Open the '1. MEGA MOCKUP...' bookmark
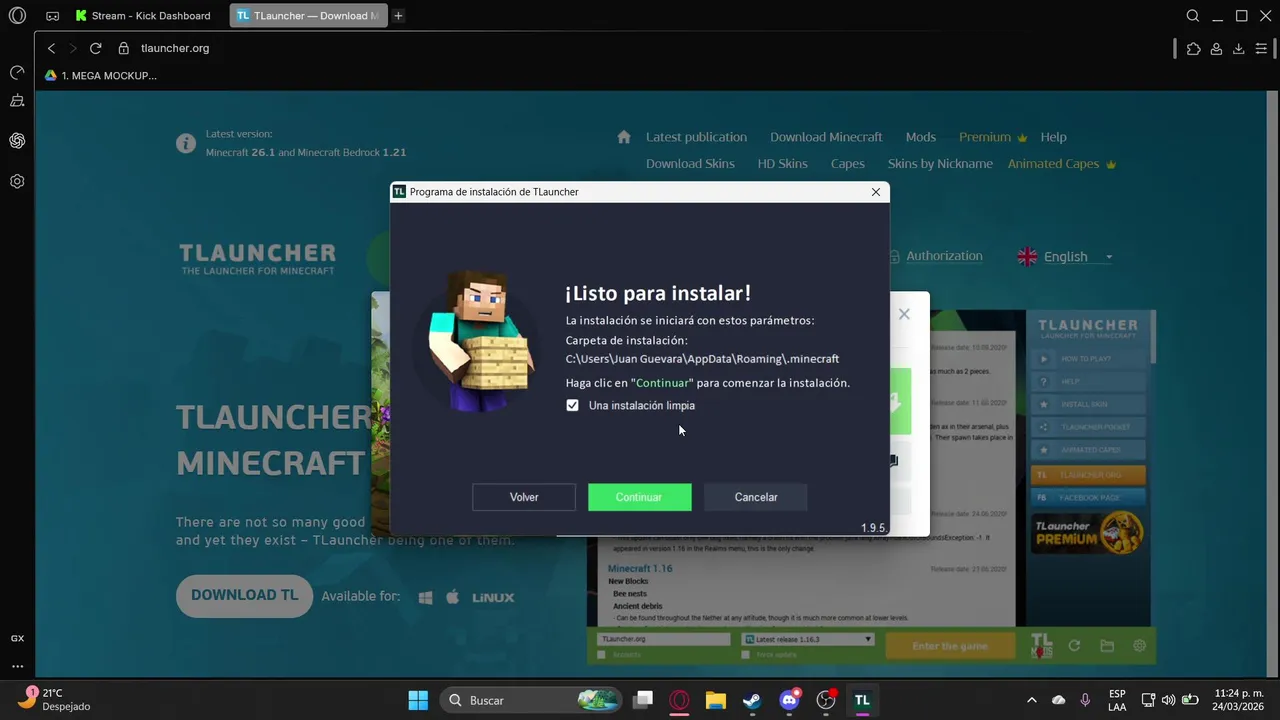 coord(101,75)
